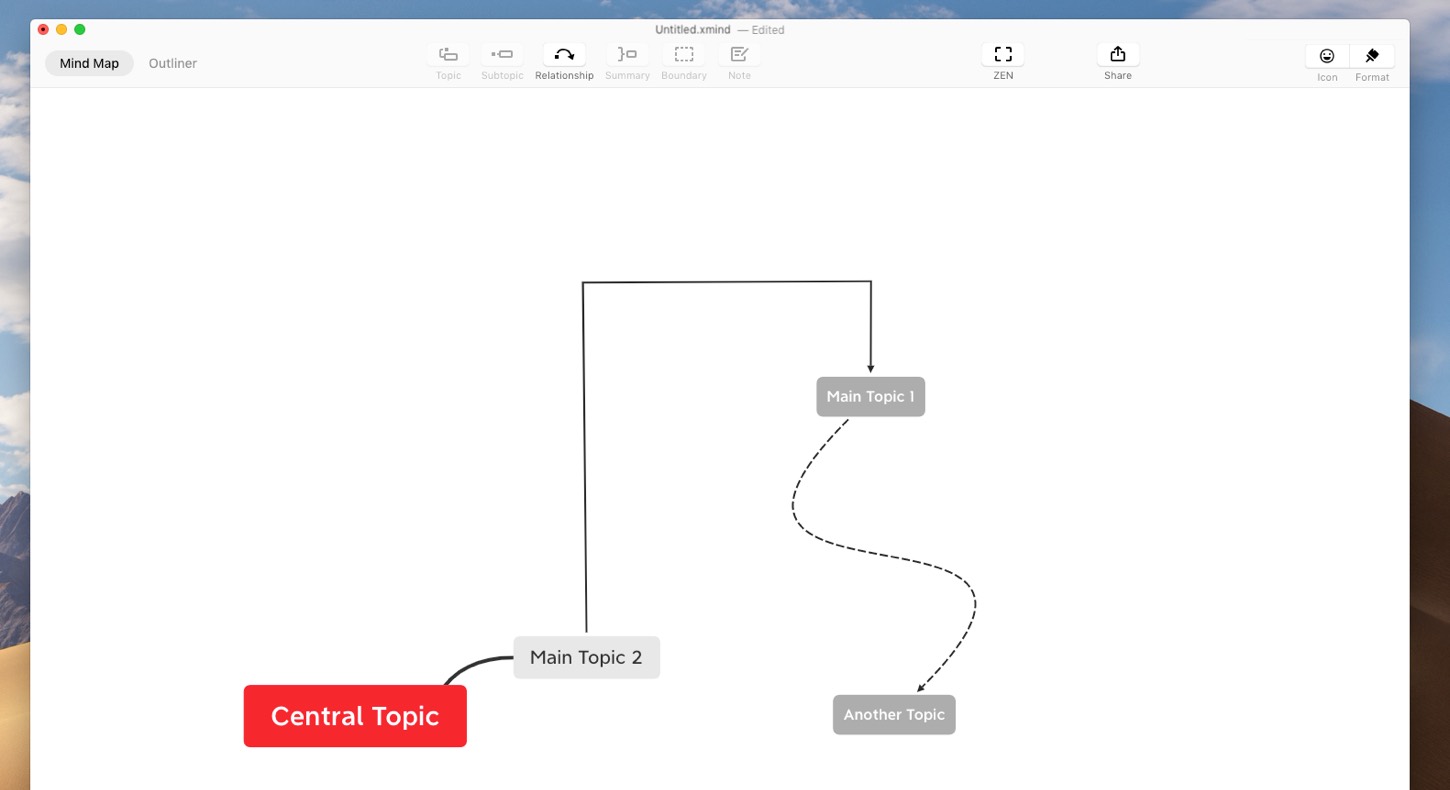The width and height of the screenshot is (1450, 790).
Task: Select the Main Topic 1 node
Action: point(870,397)
